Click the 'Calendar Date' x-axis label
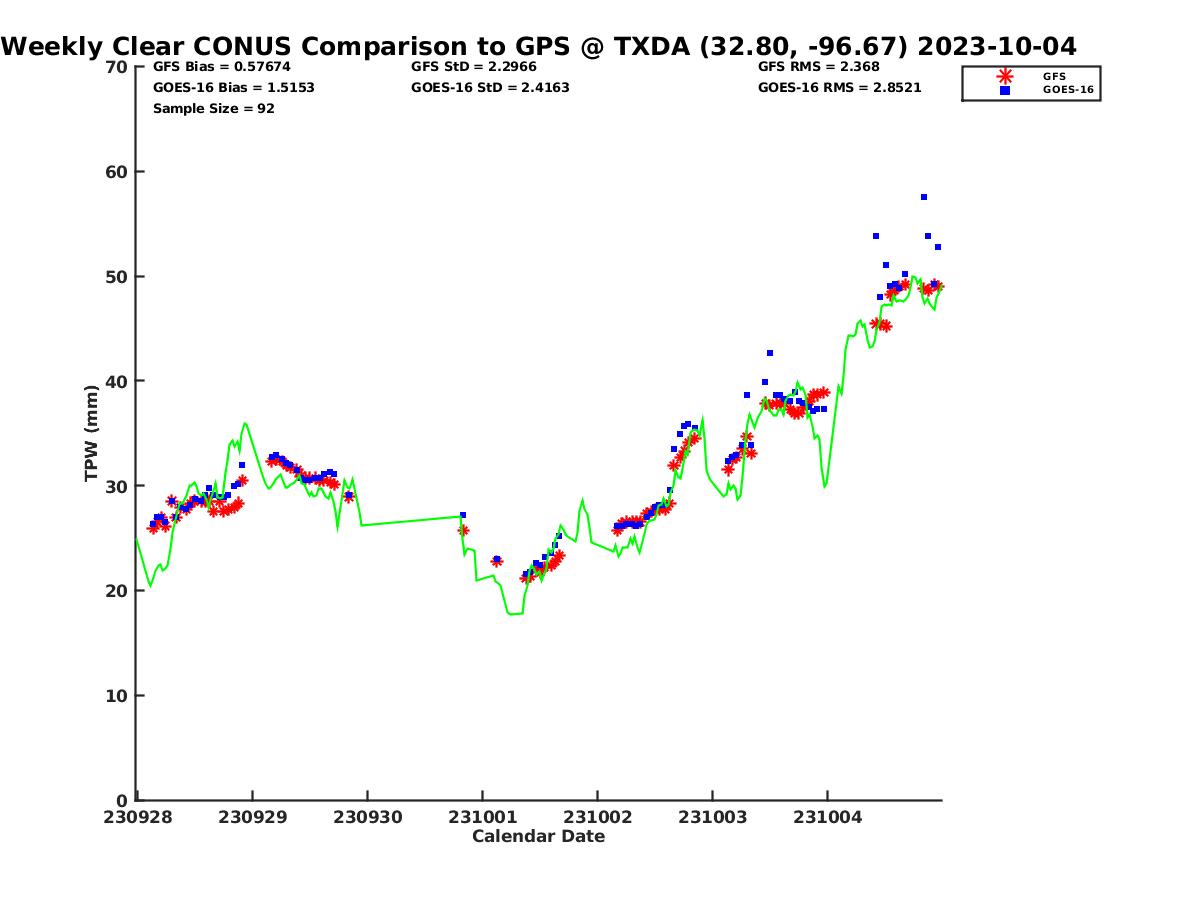This screenshot has height=900, width=1200. [x=539, y=836]
